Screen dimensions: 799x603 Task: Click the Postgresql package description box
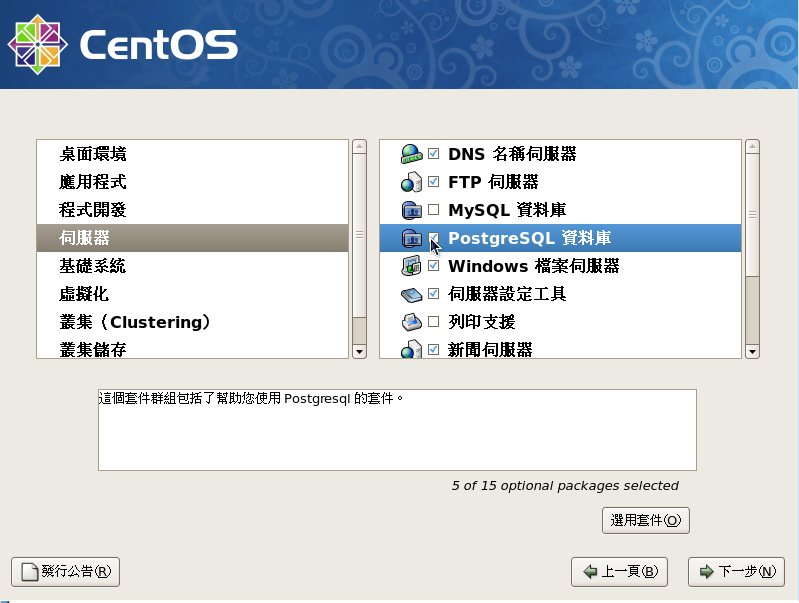[397, 430]
